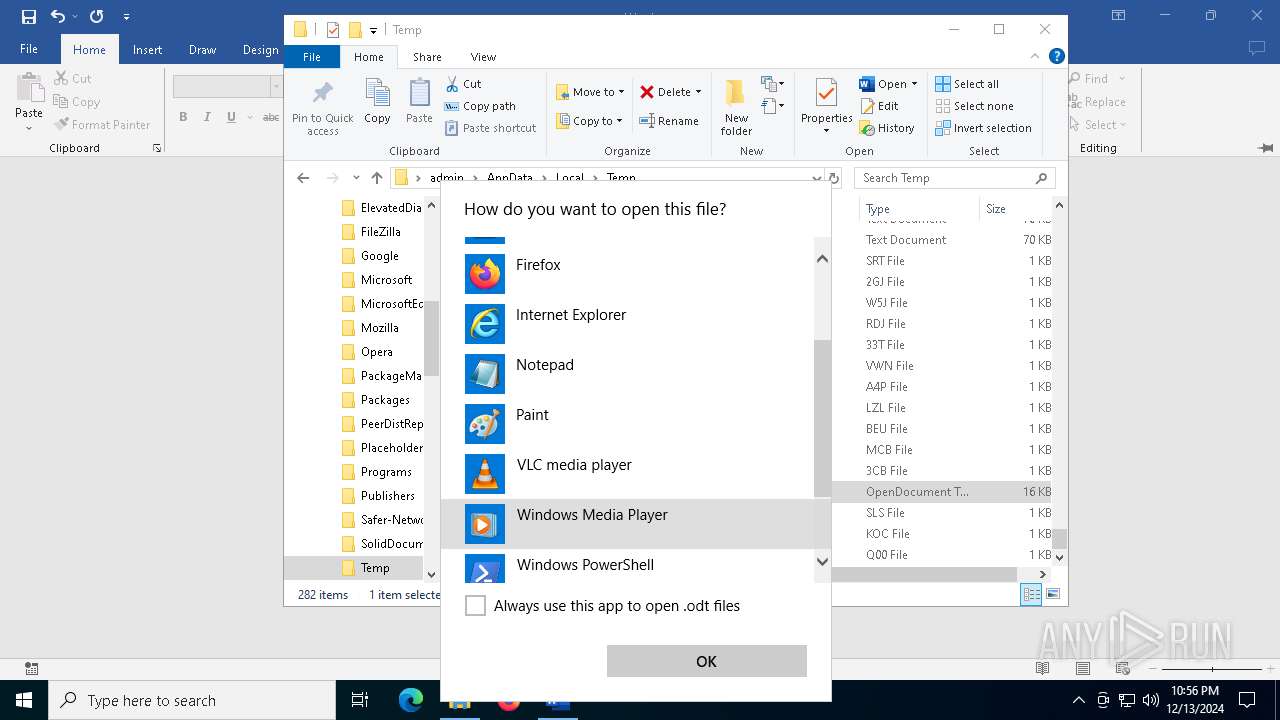
Task: Open the Copy to dropdown
Action: 590,121
